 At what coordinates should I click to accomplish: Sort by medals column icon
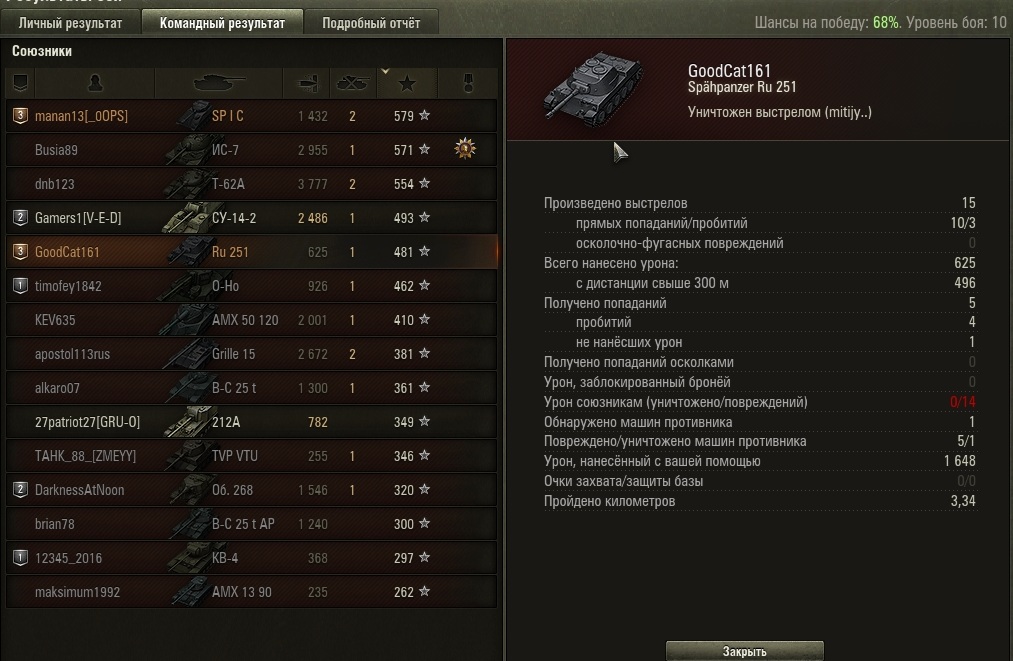pos(468,83)
